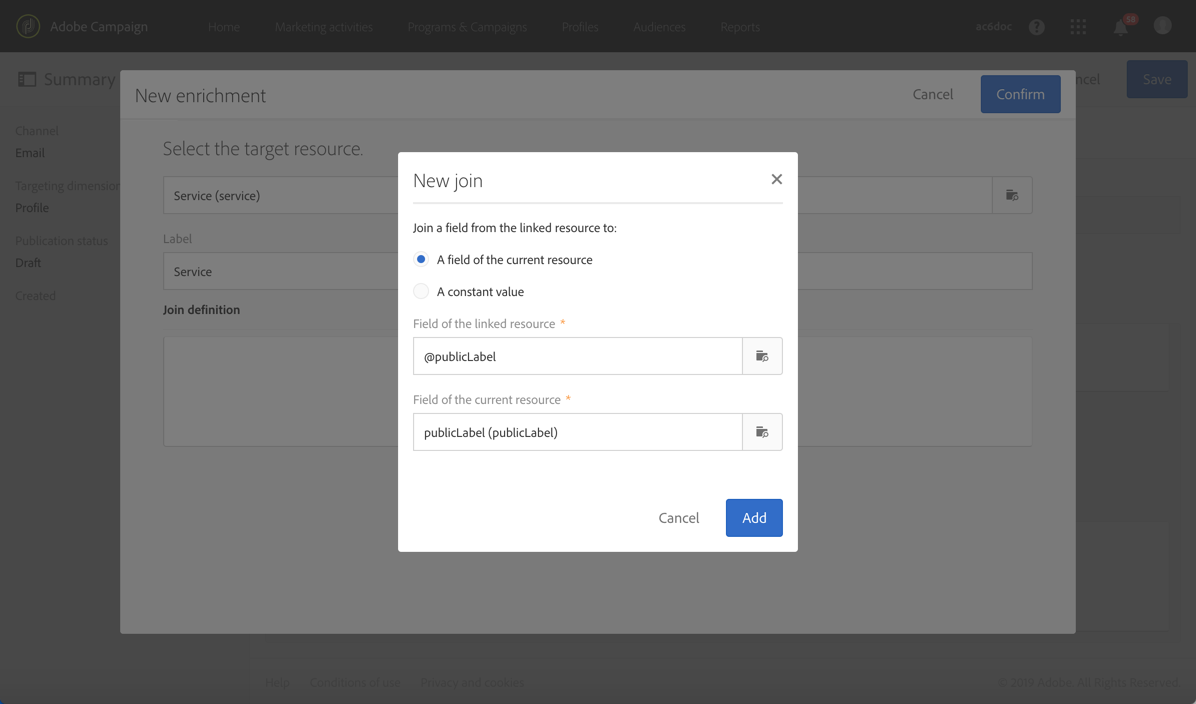The height and width of the screenshot is (704, 1196).
Task: Go to the Profiles menu
Action: (x=580, y=27)
